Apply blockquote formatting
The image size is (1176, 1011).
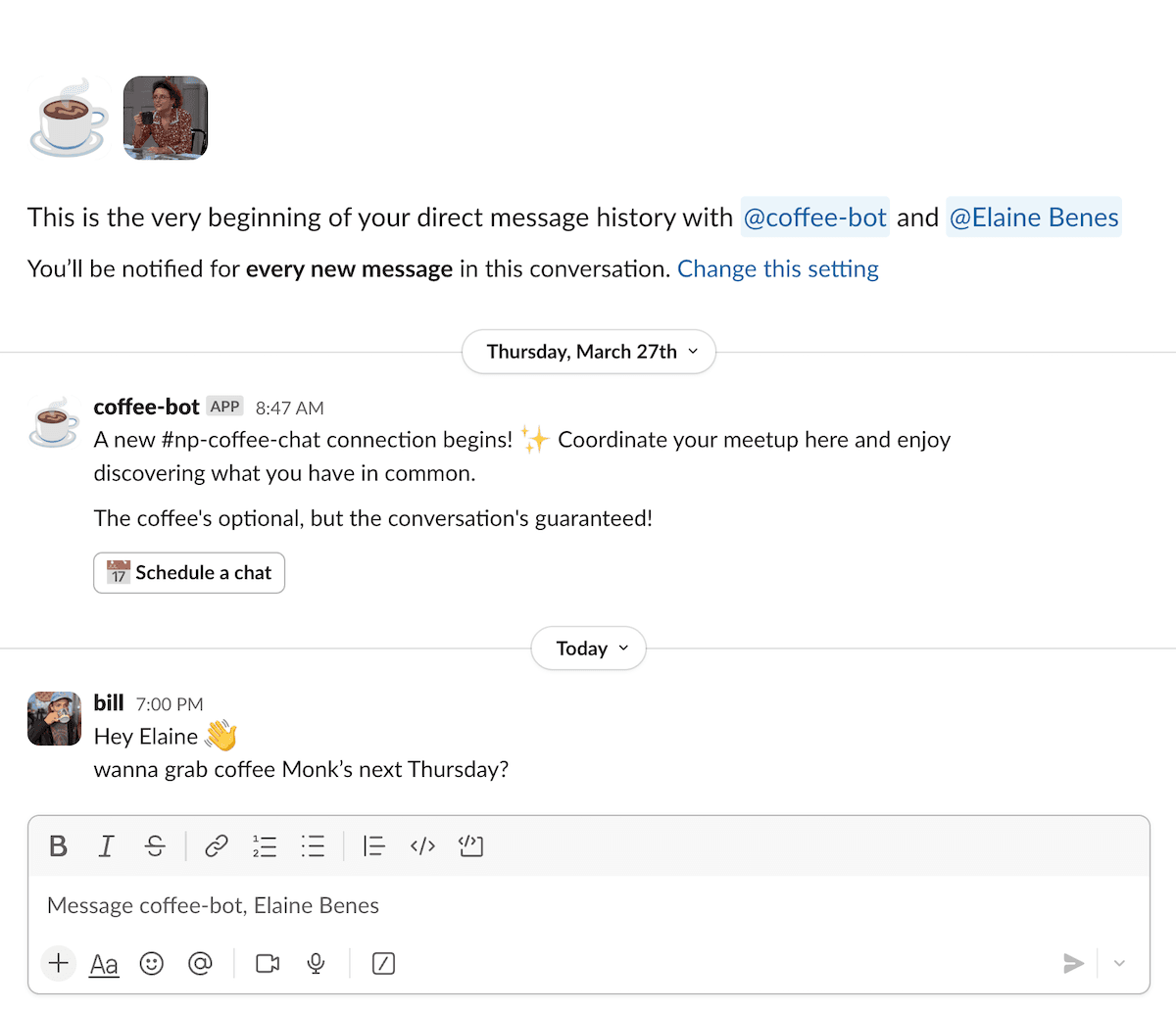tap(373, 846)
